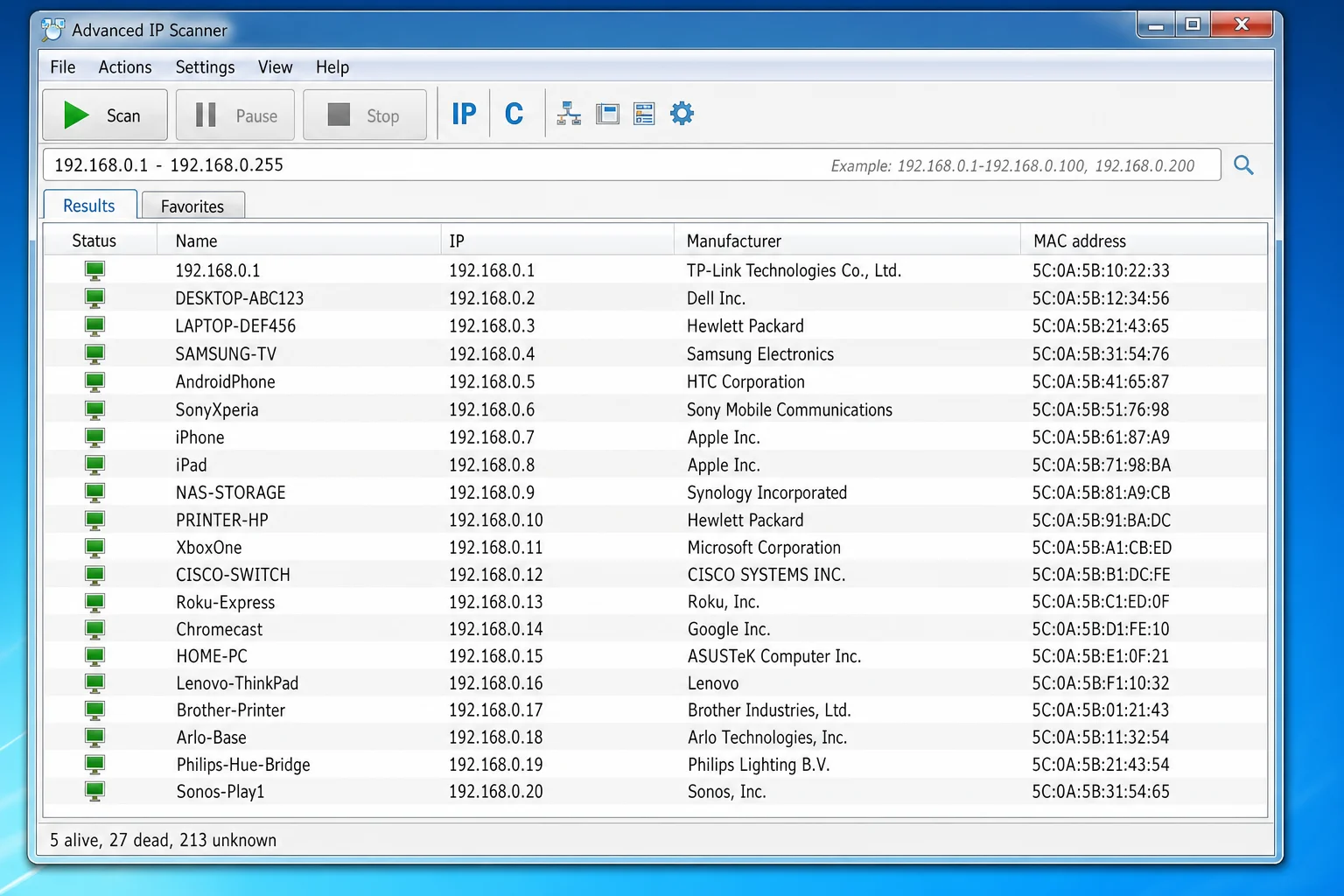Select the NAS-STORAGE name cell
Image resolution: width=1344 pixels, height=896 pixels.
coord(231,493)
